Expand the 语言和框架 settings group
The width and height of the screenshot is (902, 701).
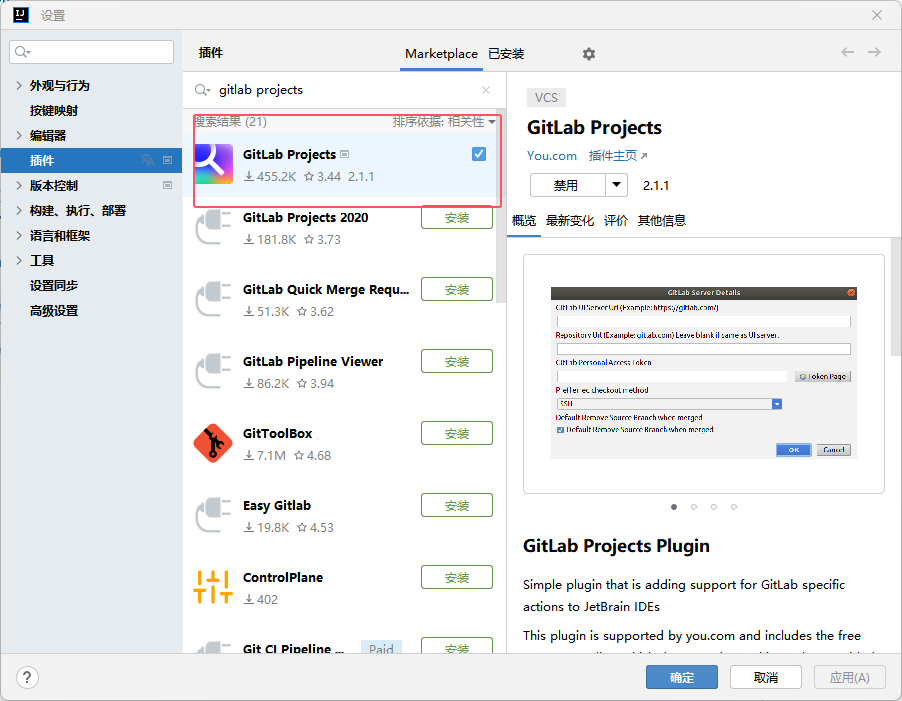[x=19, y=235]
